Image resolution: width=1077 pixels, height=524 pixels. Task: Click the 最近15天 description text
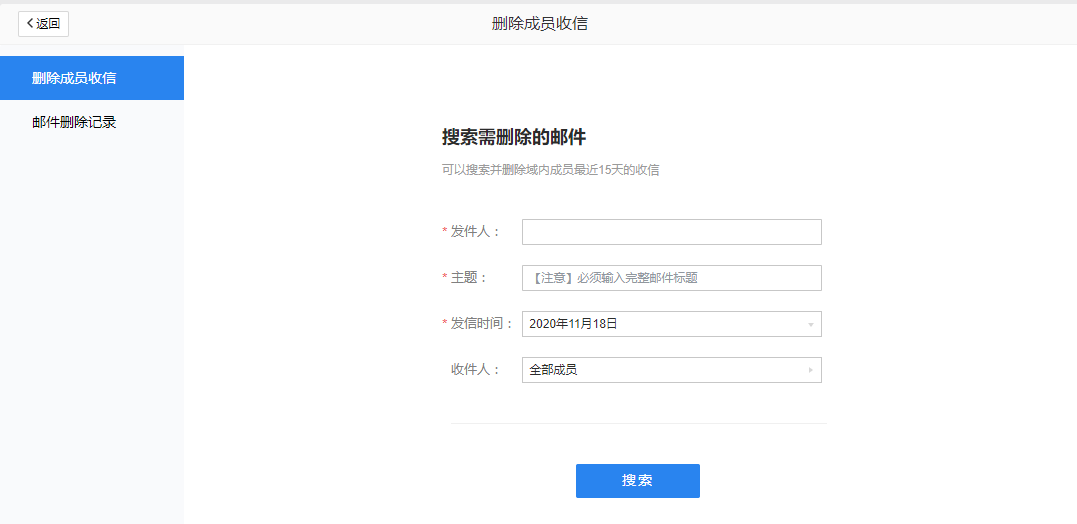click(550, 170)
